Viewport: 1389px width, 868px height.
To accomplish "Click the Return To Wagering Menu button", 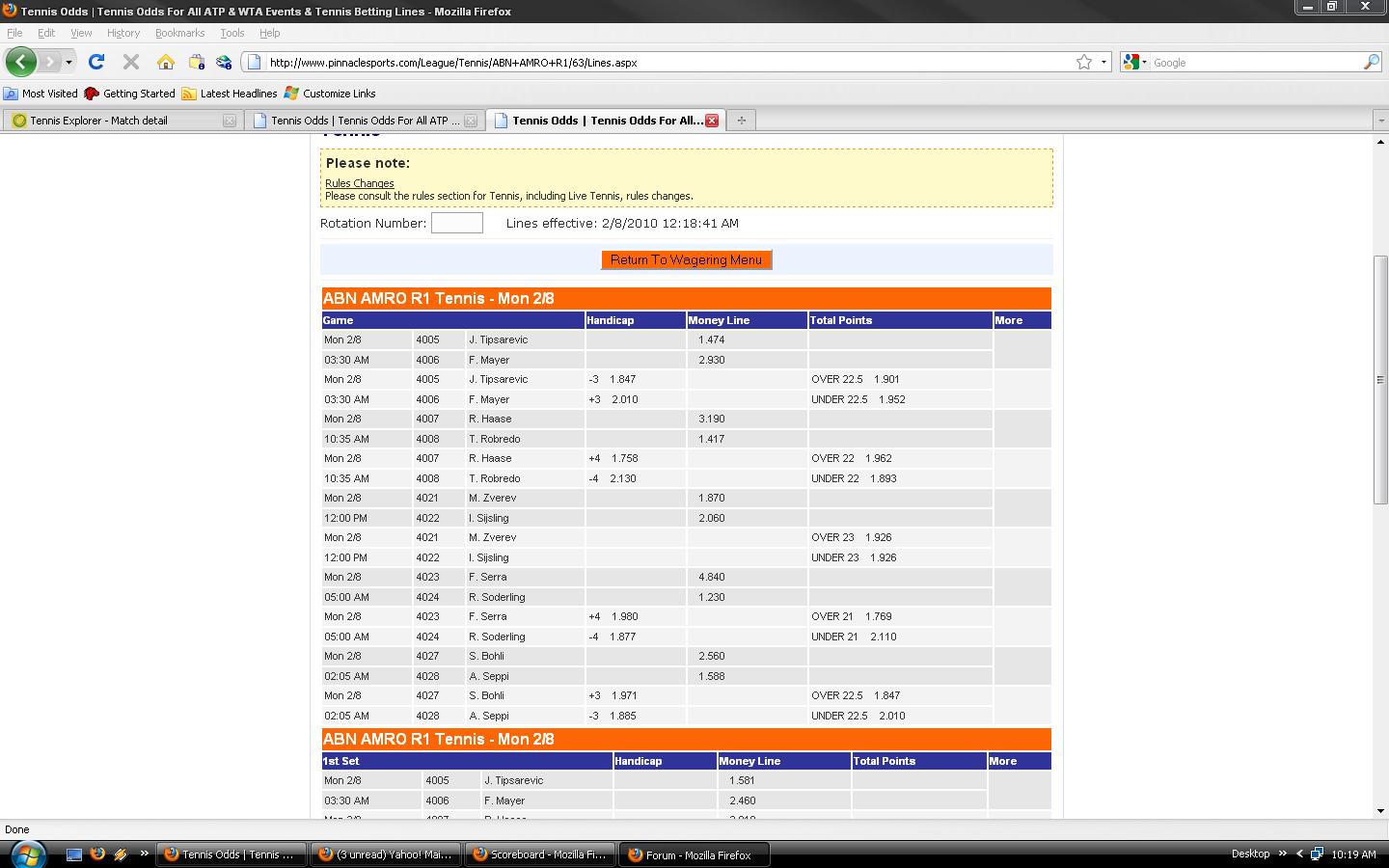I will pyautogui.click(x=686, y=259).
